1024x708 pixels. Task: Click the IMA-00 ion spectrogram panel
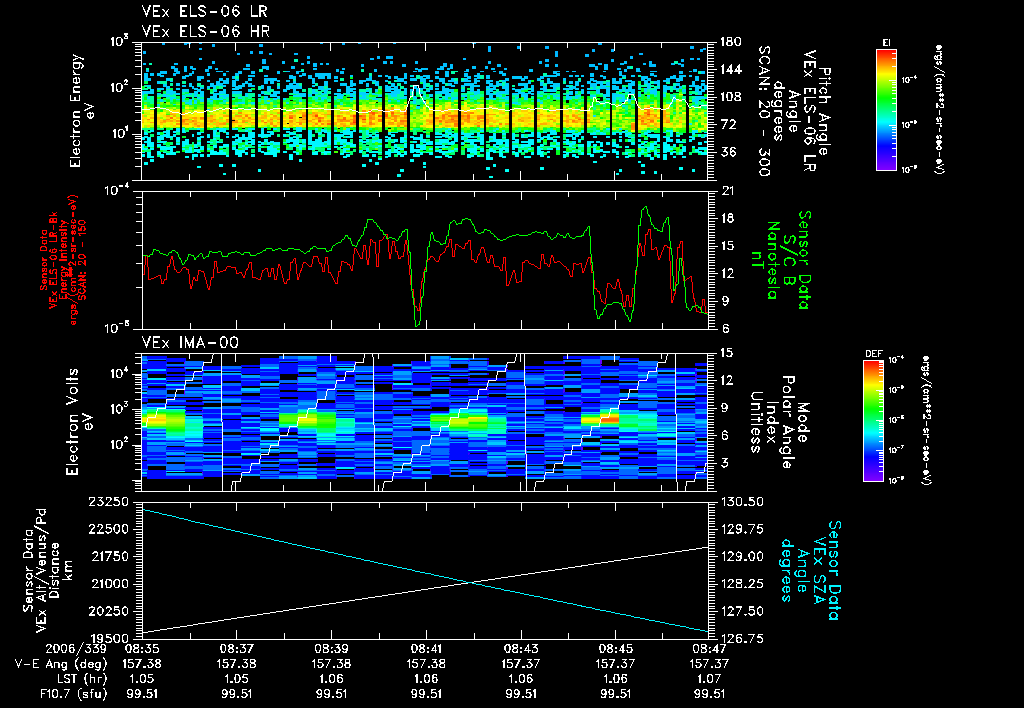425,422
